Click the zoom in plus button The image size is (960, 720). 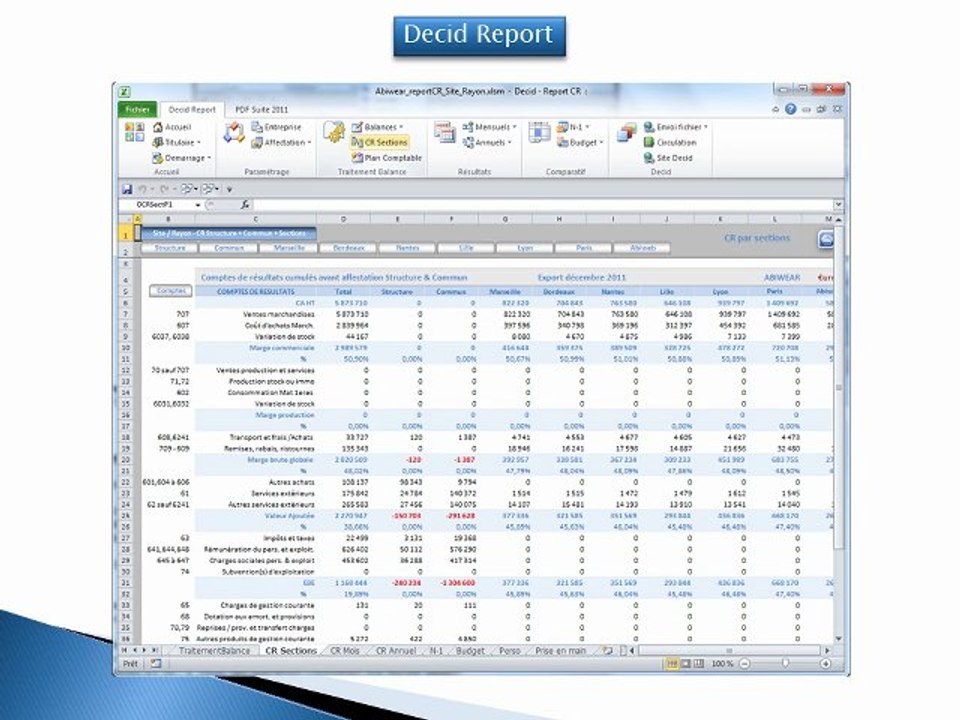click(x=825, y=664)
